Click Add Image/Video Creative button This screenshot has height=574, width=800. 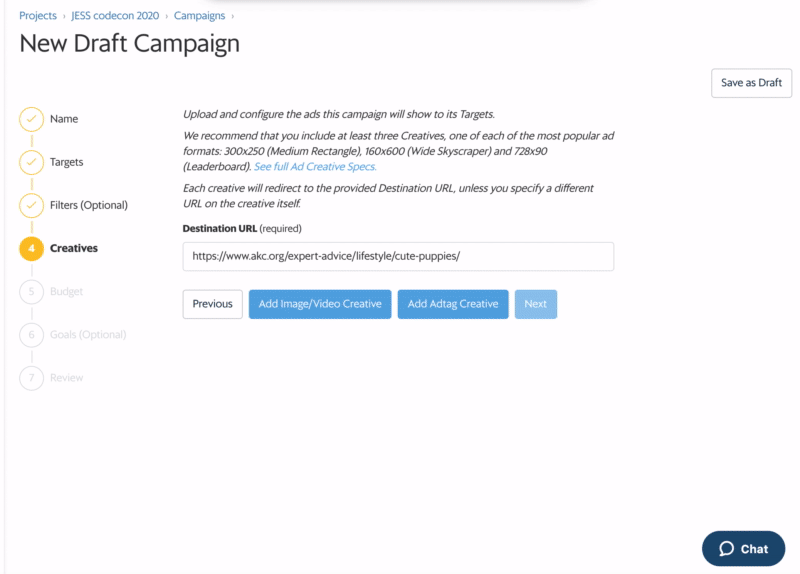point(320,304)
